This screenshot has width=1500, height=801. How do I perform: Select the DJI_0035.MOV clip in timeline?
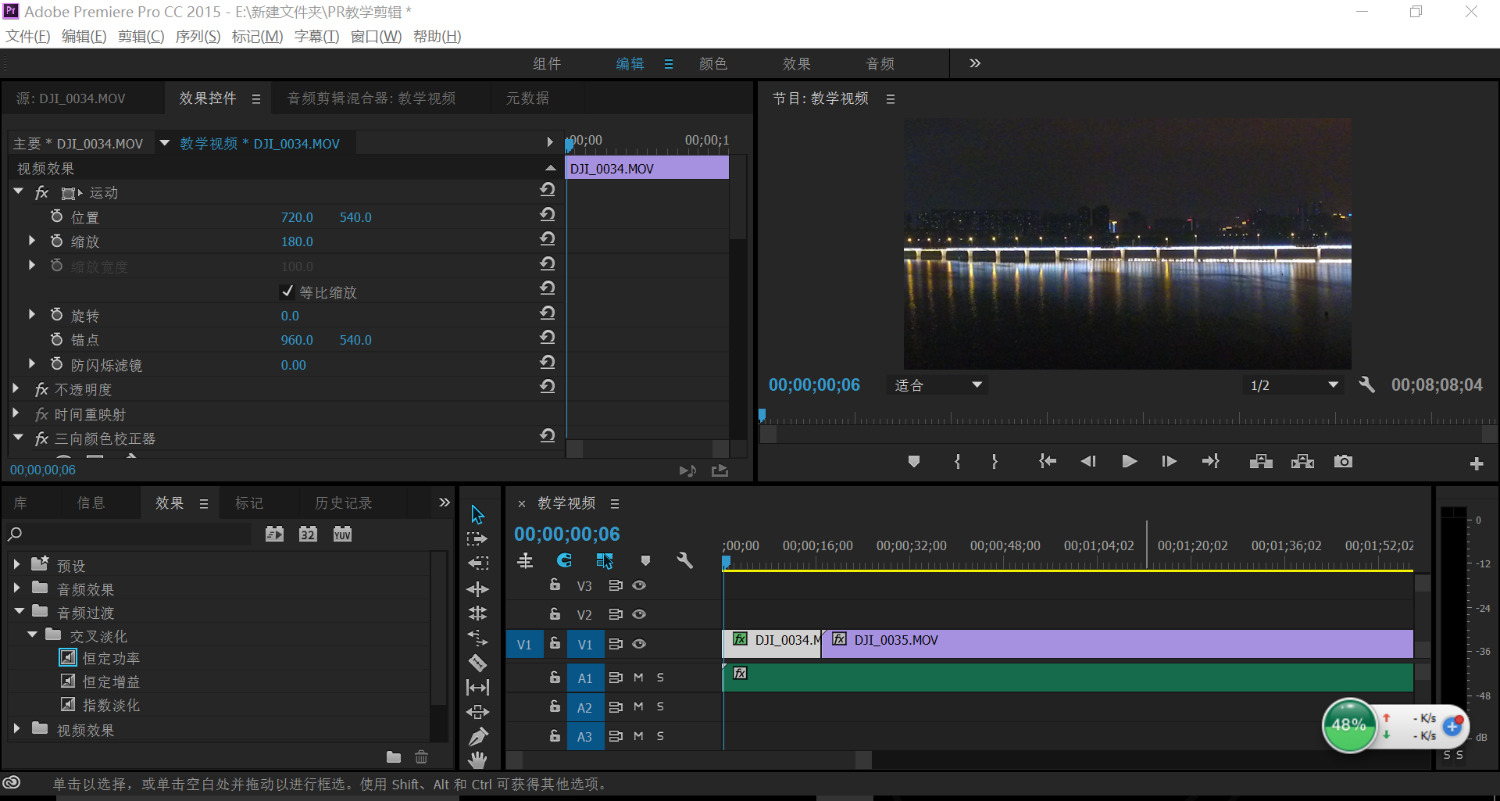click(1117, 643)
